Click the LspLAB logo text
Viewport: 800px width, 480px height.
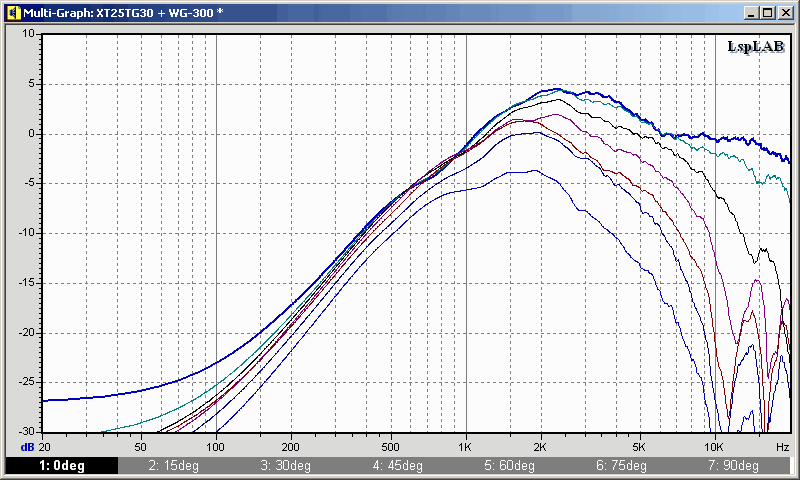point(756,47)
